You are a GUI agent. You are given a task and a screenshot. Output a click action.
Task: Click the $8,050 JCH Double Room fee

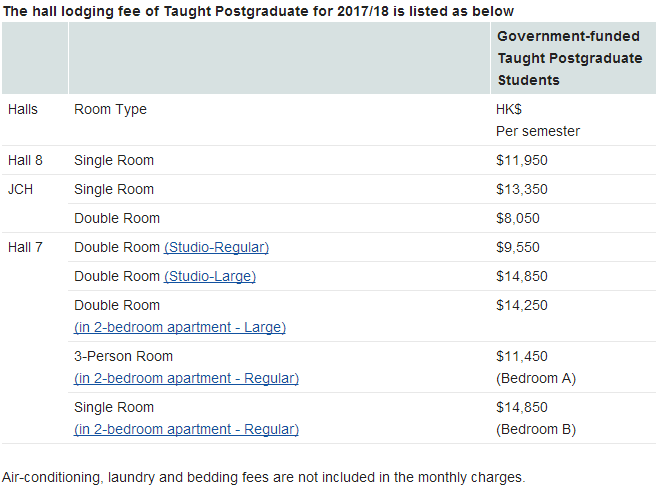coord(518,218)
